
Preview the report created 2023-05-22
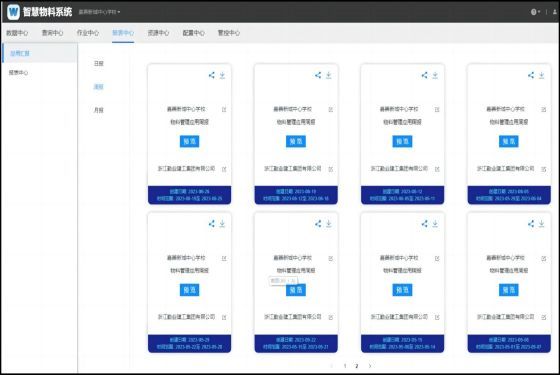click(x=296, y=290)
